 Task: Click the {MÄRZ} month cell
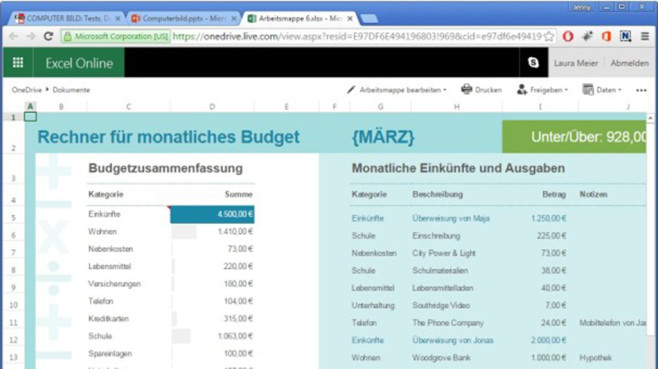tap(383, 137)
